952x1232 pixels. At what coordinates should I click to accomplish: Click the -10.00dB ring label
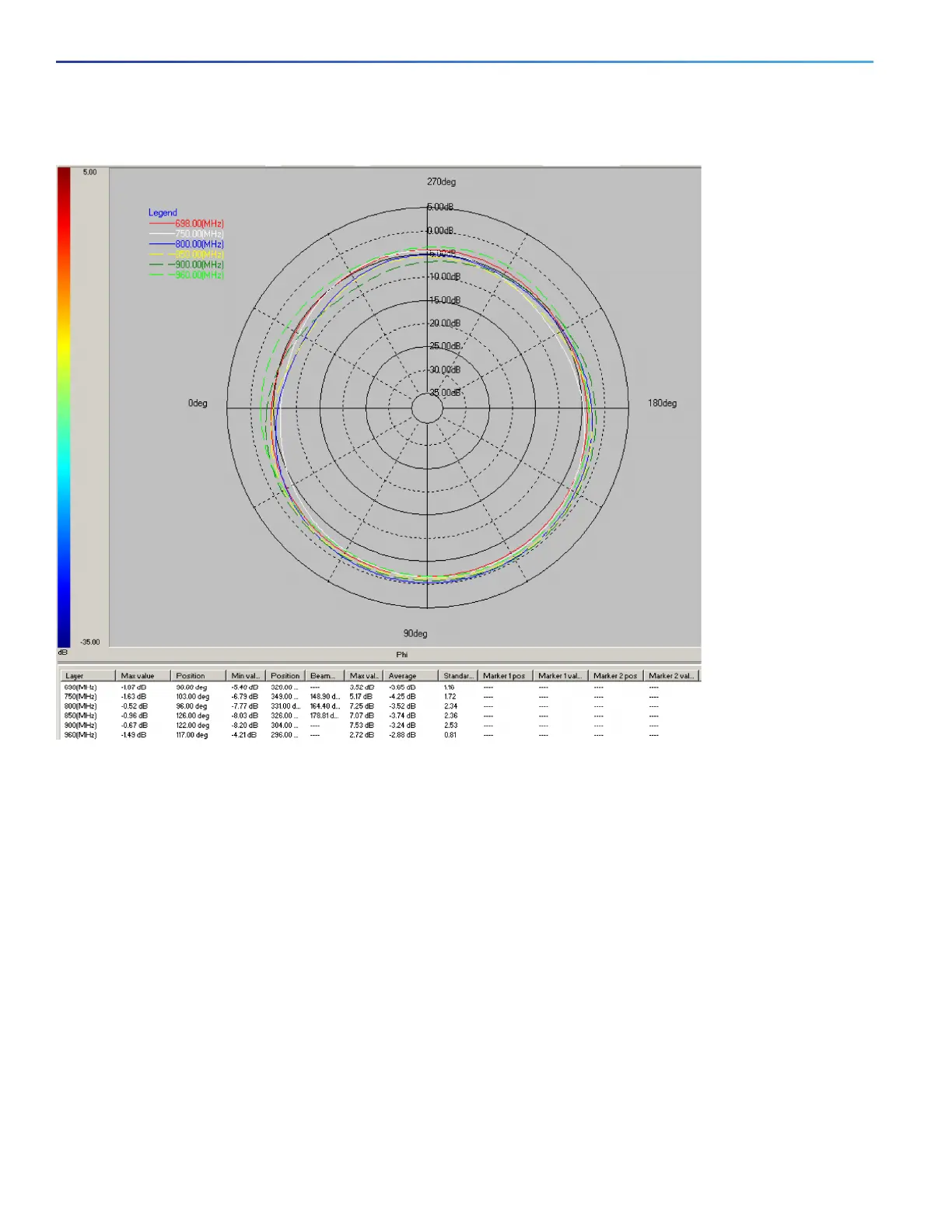click(x=445, y=277)
